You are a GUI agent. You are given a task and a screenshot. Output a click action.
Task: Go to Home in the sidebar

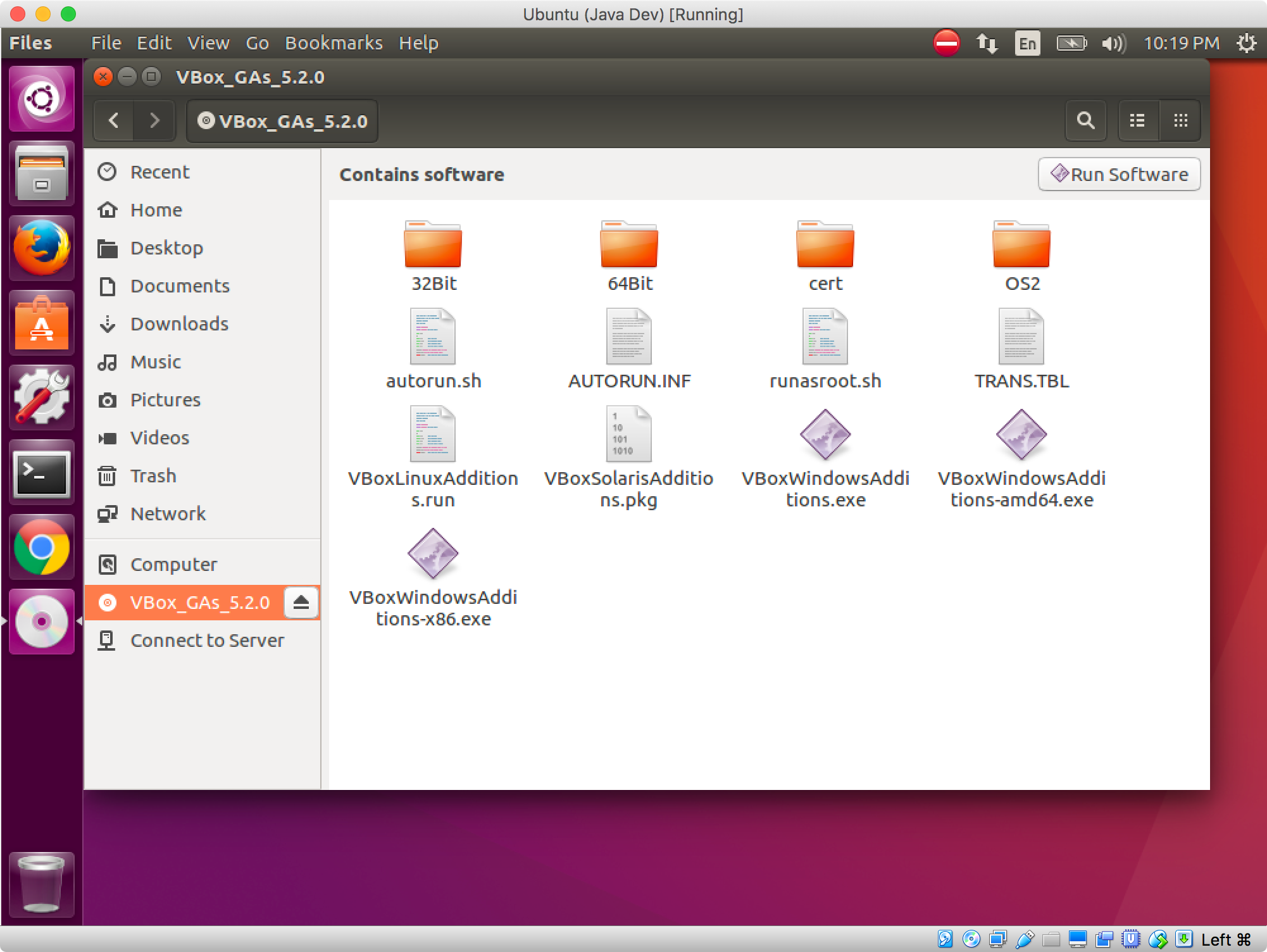point(202,210)
